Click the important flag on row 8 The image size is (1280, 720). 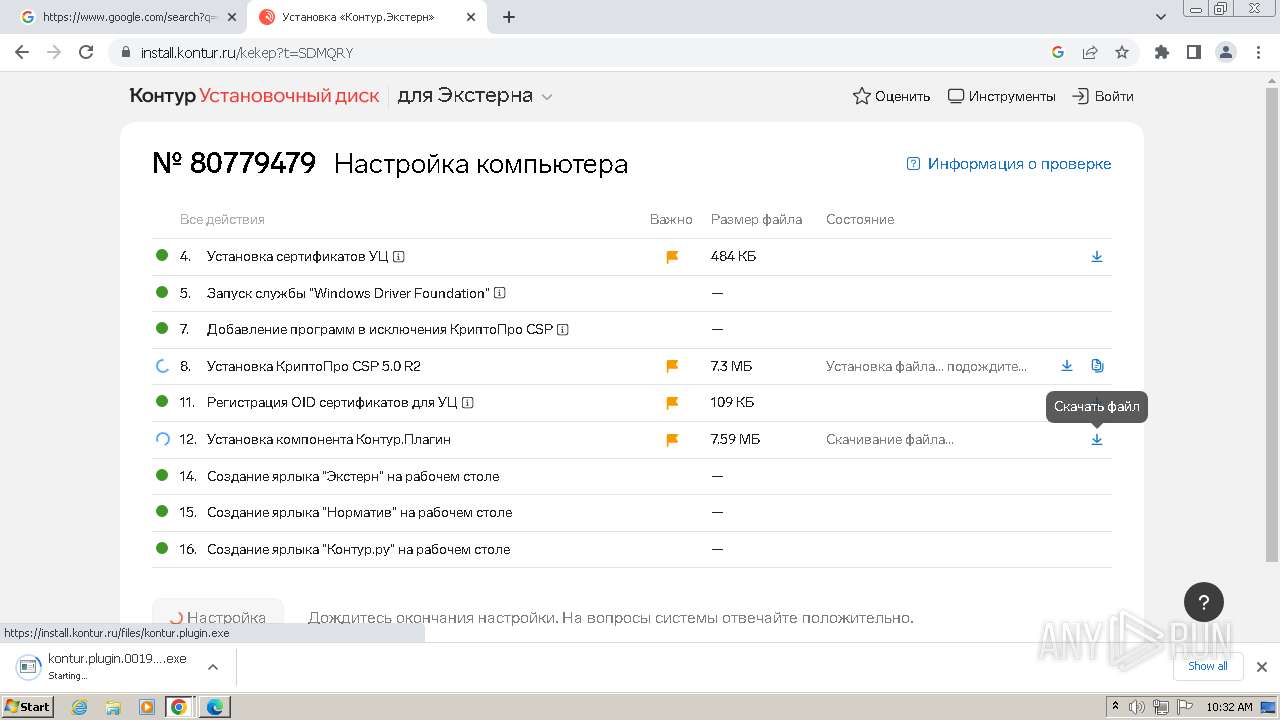[672, 366]
